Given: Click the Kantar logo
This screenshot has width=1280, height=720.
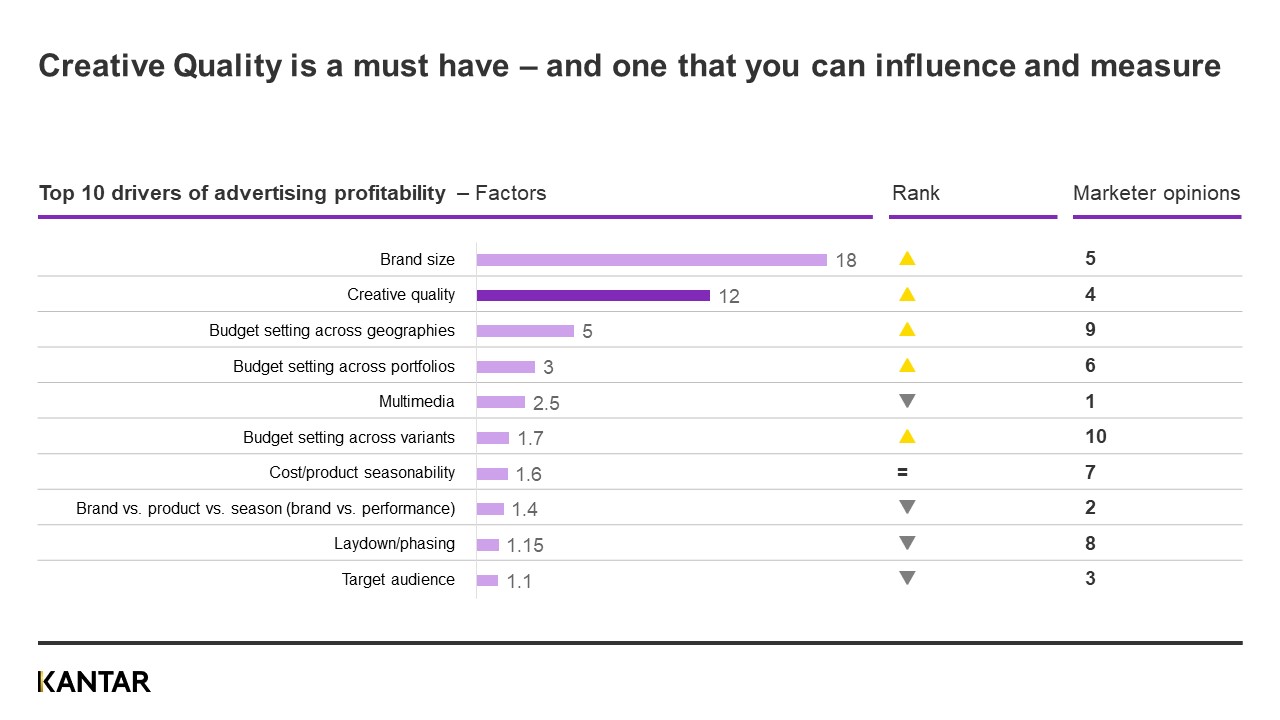Looking at the screenshot, I should tap(94, 682).
